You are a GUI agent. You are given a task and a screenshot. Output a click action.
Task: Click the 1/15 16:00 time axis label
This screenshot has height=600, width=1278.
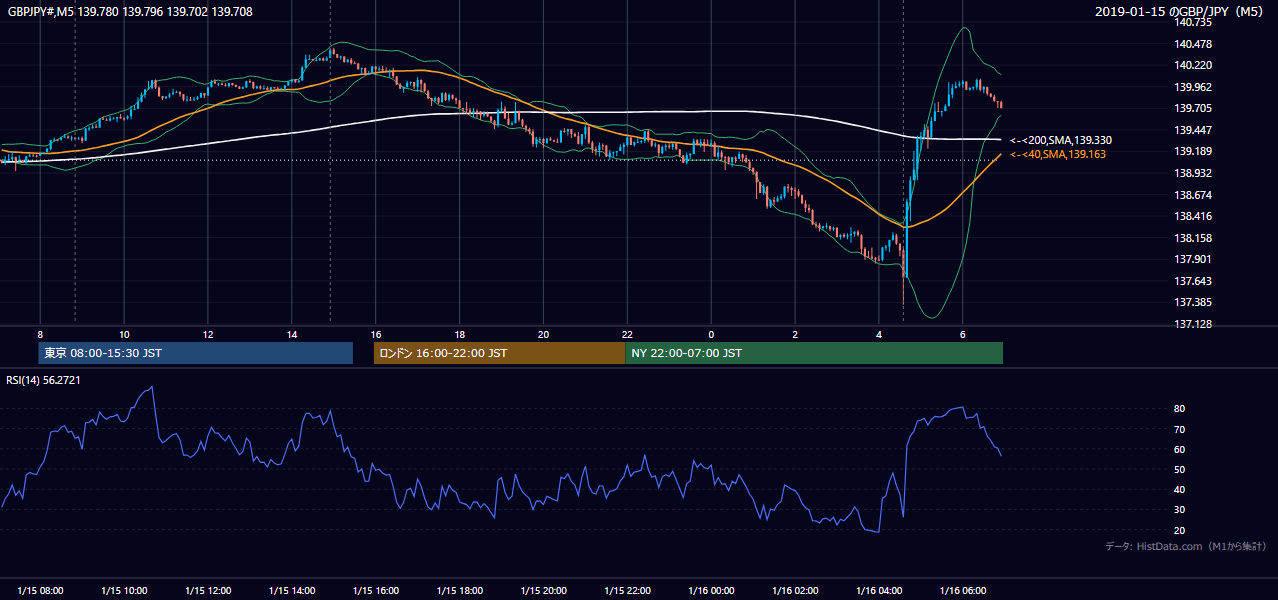point(376,591)
